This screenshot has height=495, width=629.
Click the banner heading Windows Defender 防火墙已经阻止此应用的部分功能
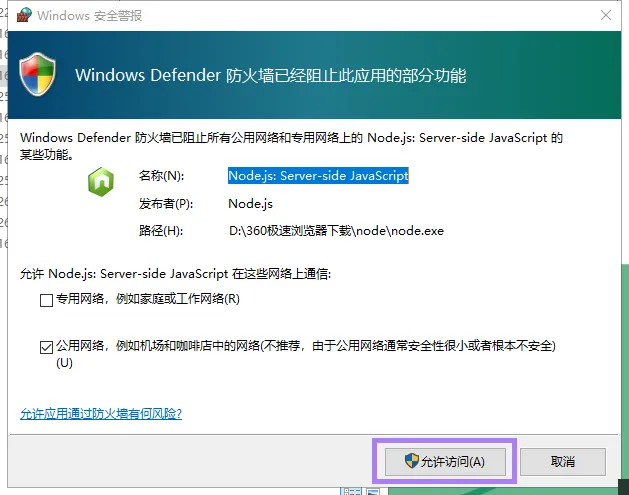(x=271, y=75)
